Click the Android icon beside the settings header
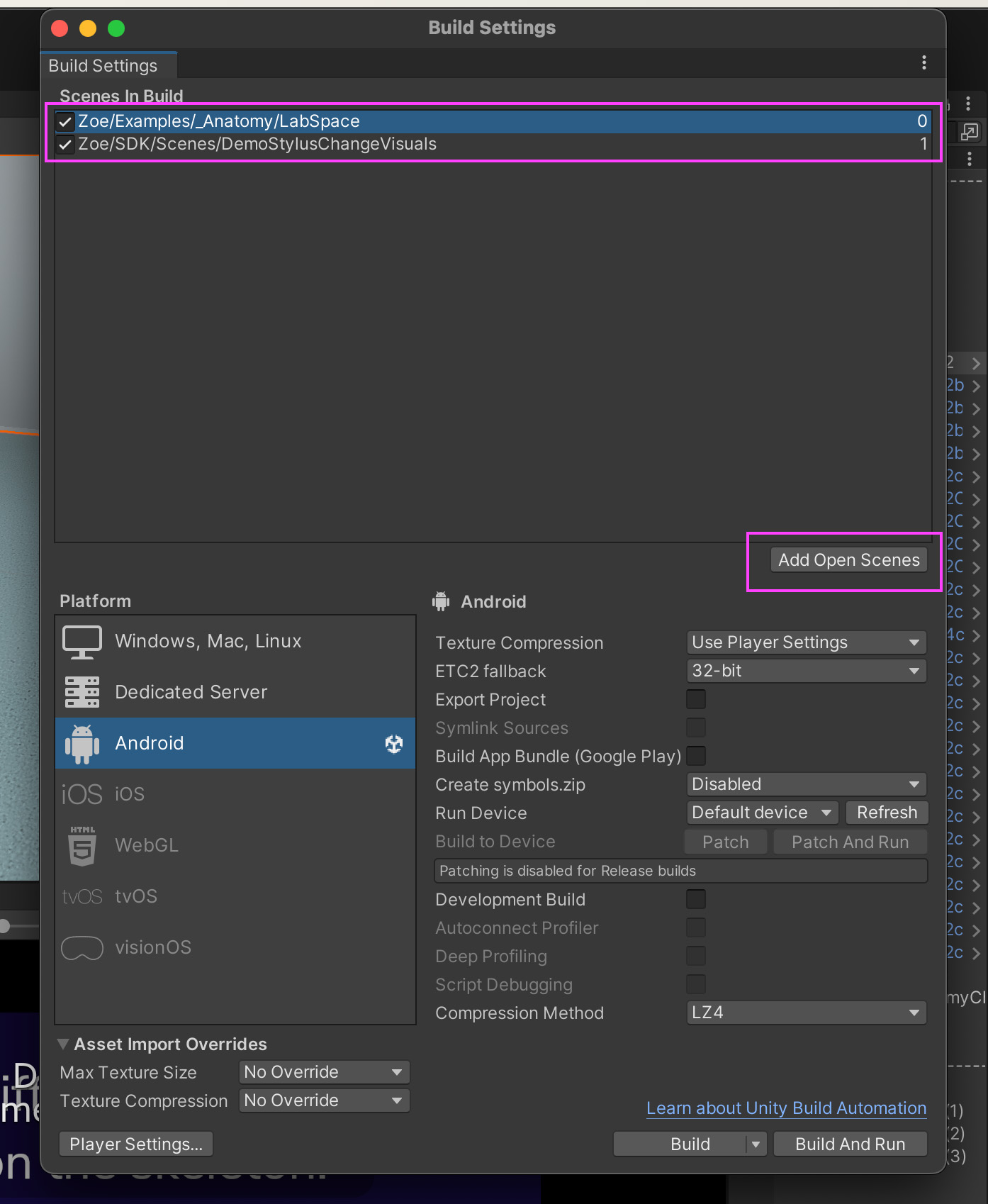The height and width of the screenshot is (1204, 988). [x=441, y=601]
